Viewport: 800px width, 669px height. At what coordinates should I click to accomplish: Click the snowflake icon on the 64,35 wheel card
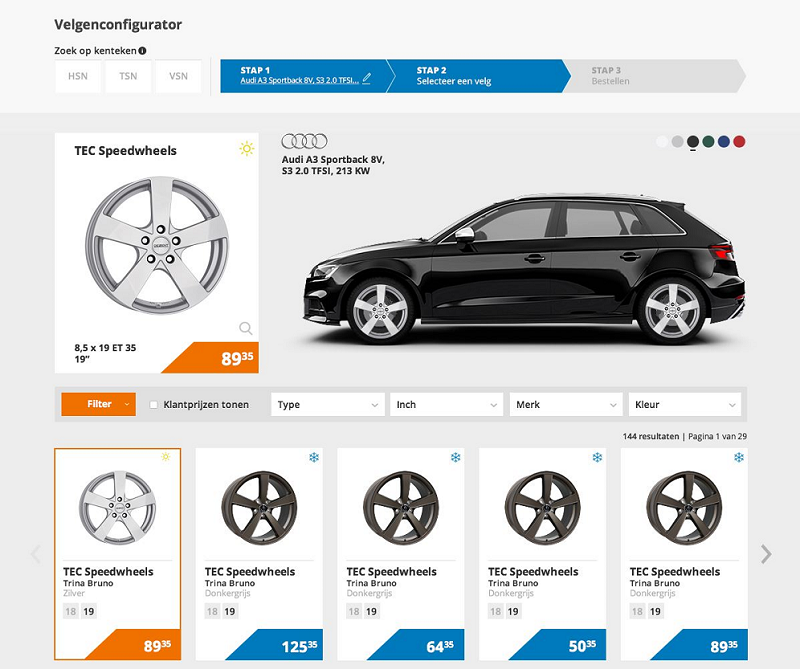click(456, 457)
